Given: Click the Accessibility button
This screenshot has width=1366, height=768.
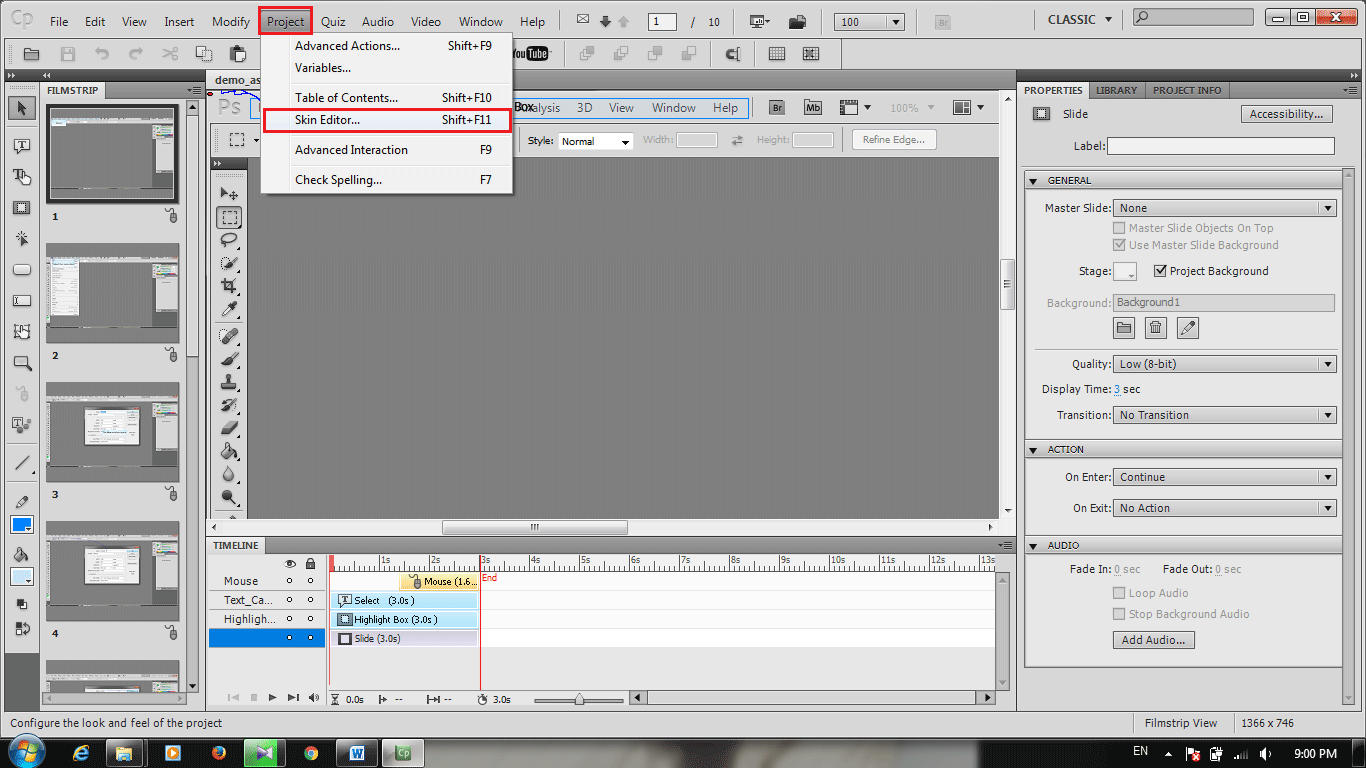Looking at the screenshot, I should pos(1286,114).
